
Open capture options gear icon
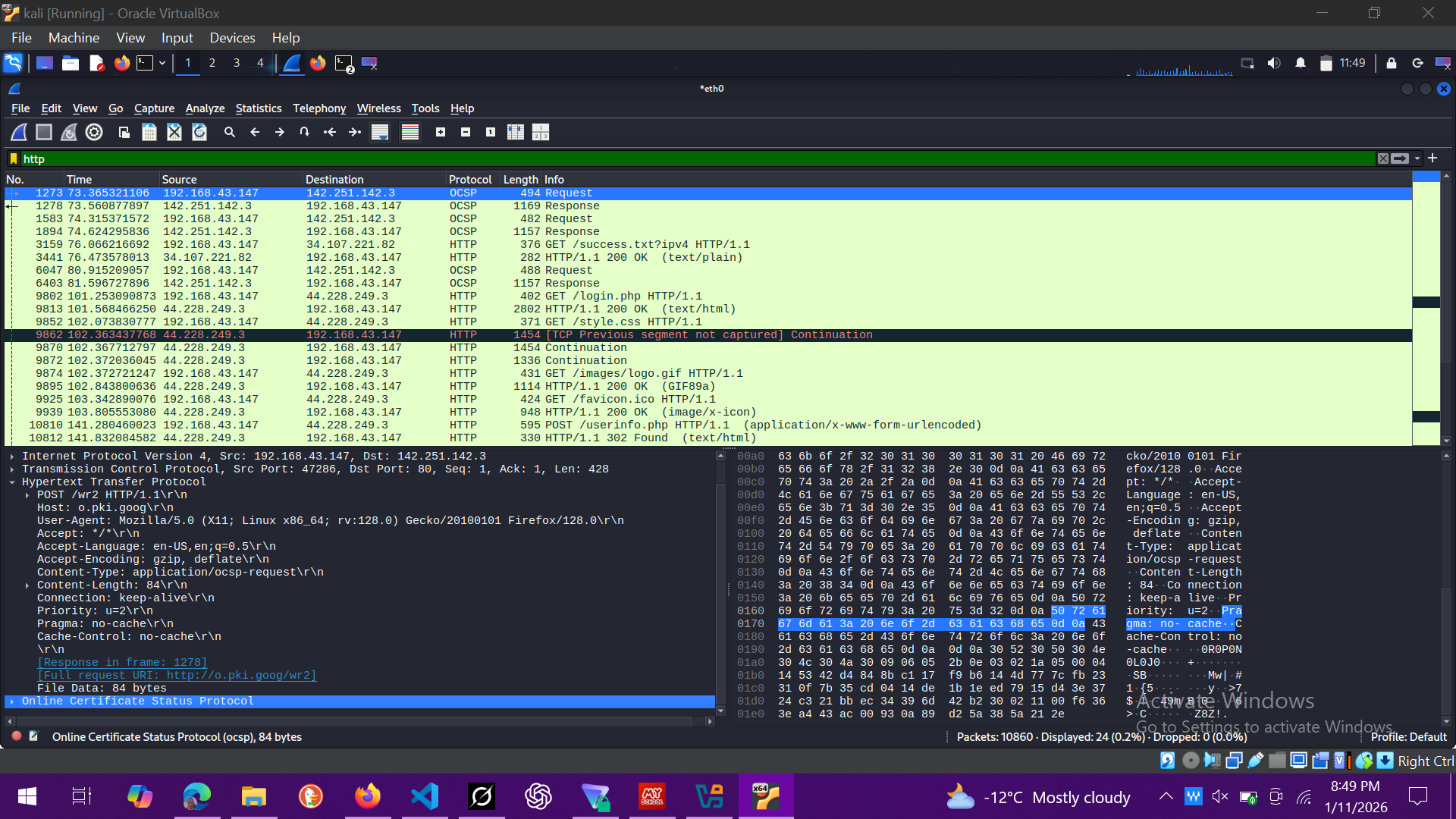[94, 132]
